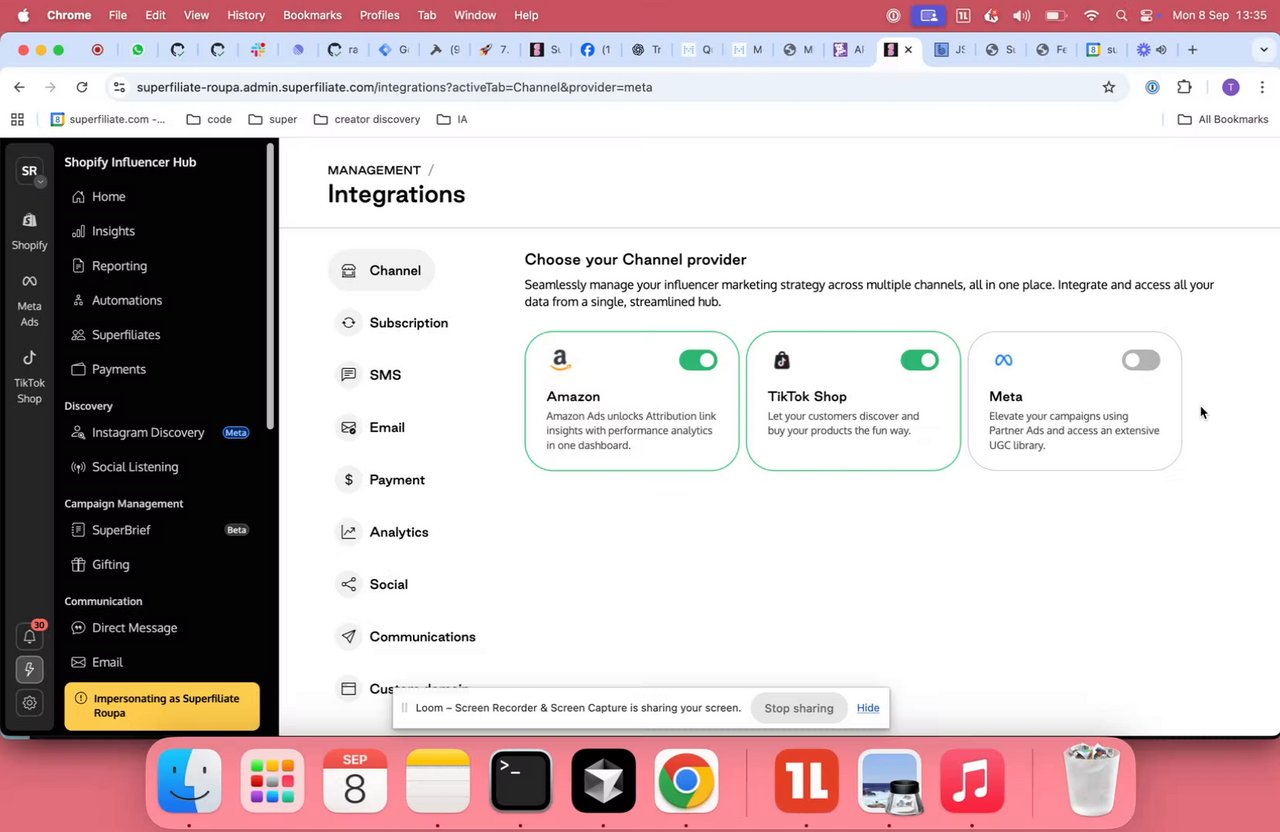
Task: Click Stop sharing in Loom bar
Action: [x=799, y=708]
